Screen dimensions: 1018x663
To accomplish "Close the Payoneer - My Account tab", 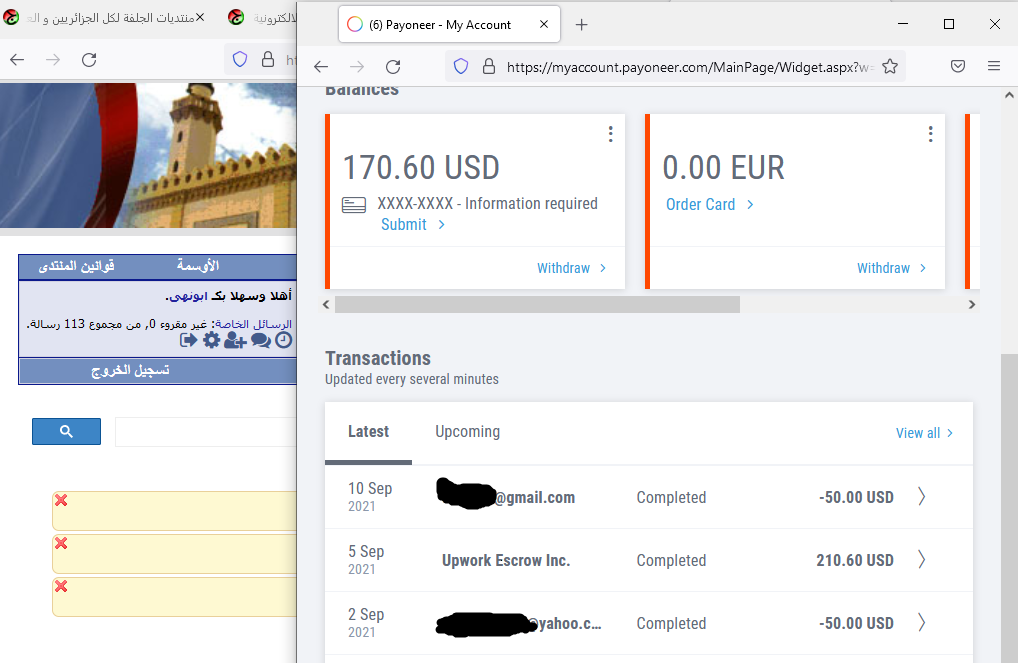I will (x=544, y=24).
